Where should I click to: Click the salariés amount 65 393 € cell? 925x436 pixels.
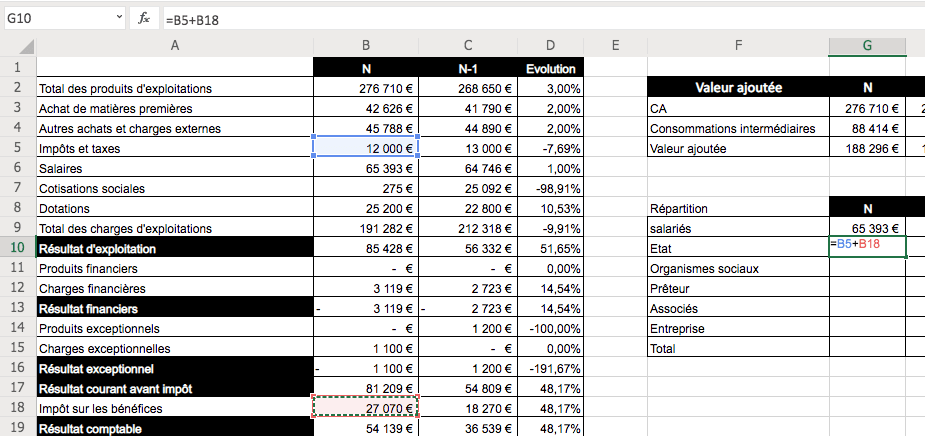click(x=867, y=228)
